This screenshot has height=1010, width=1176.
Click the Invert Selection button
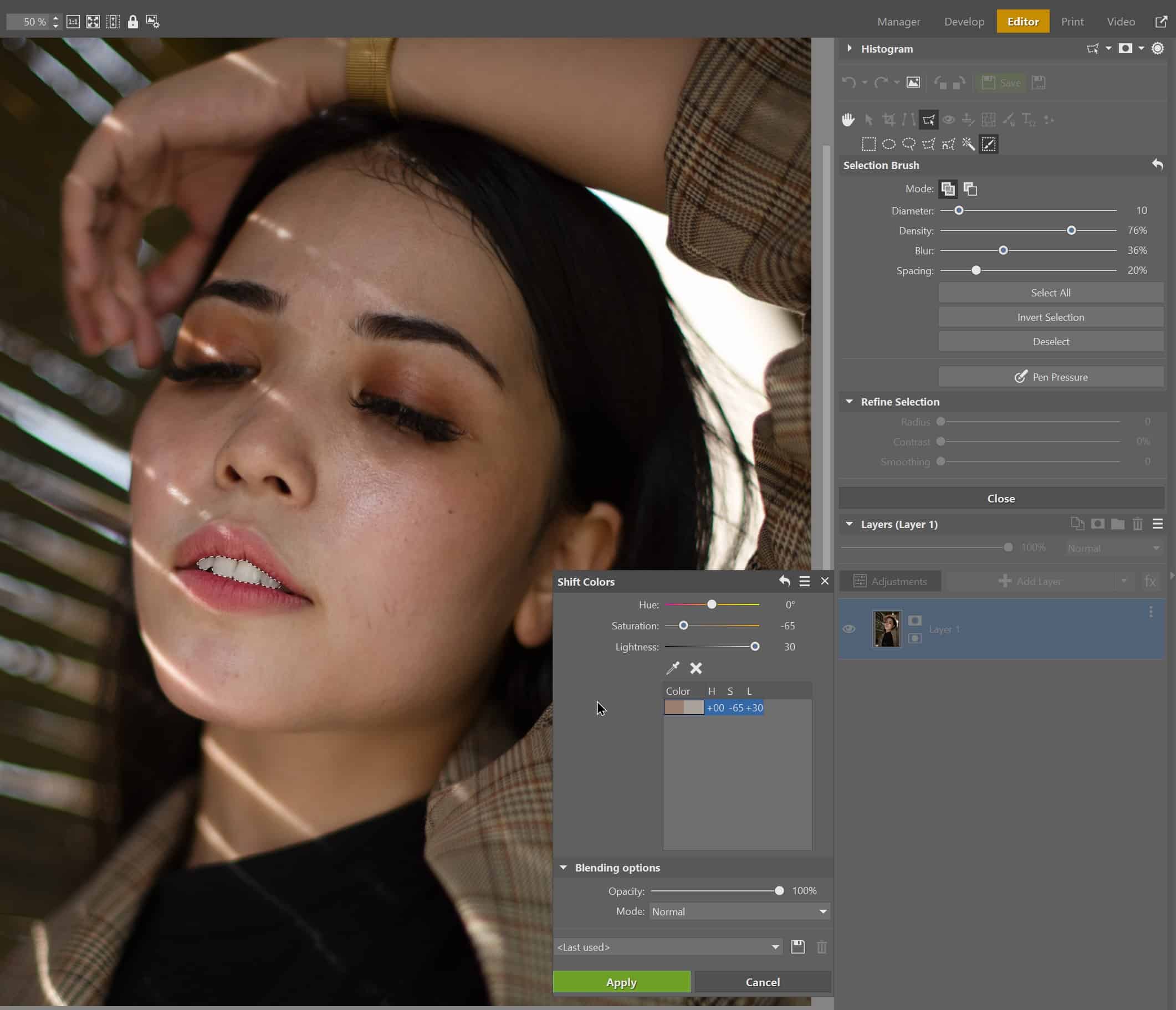(1050, 317)
